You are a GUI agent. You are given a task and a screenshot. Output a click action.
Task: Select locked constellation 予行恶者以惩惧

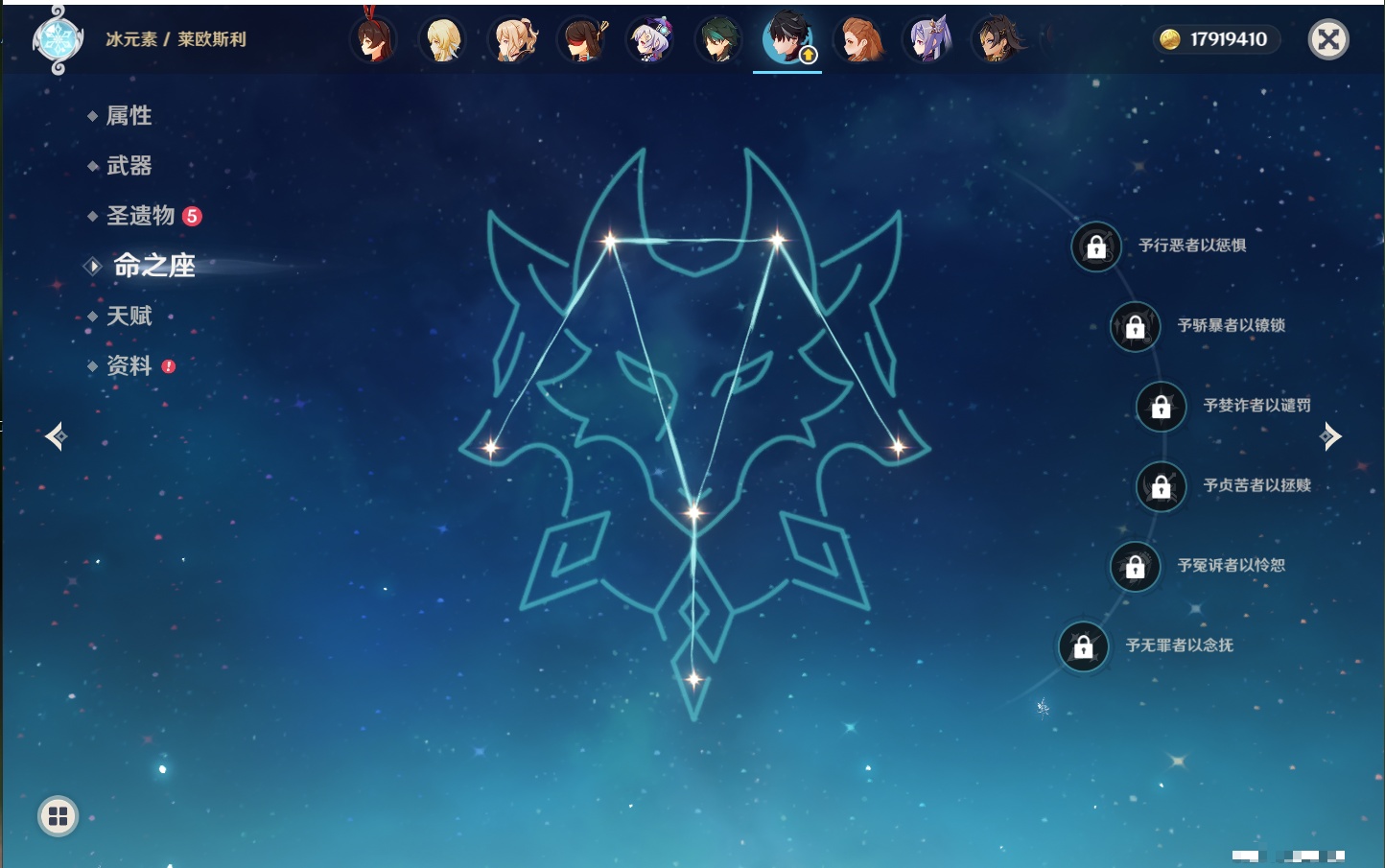click(1096, 246)
